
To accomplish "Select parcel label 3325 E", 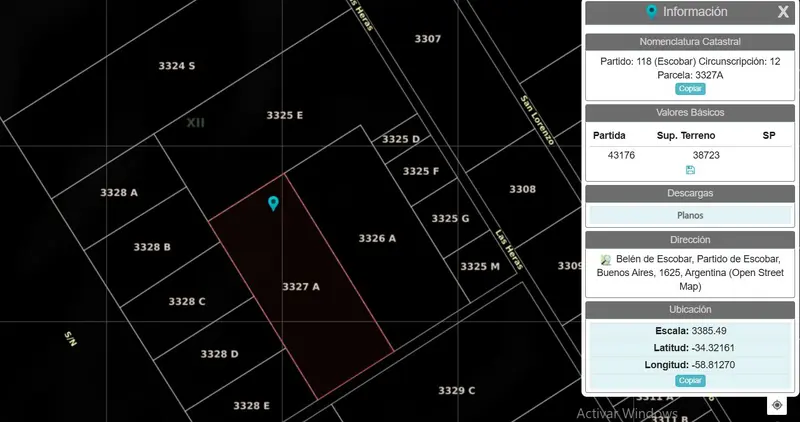I will [285, 115].
